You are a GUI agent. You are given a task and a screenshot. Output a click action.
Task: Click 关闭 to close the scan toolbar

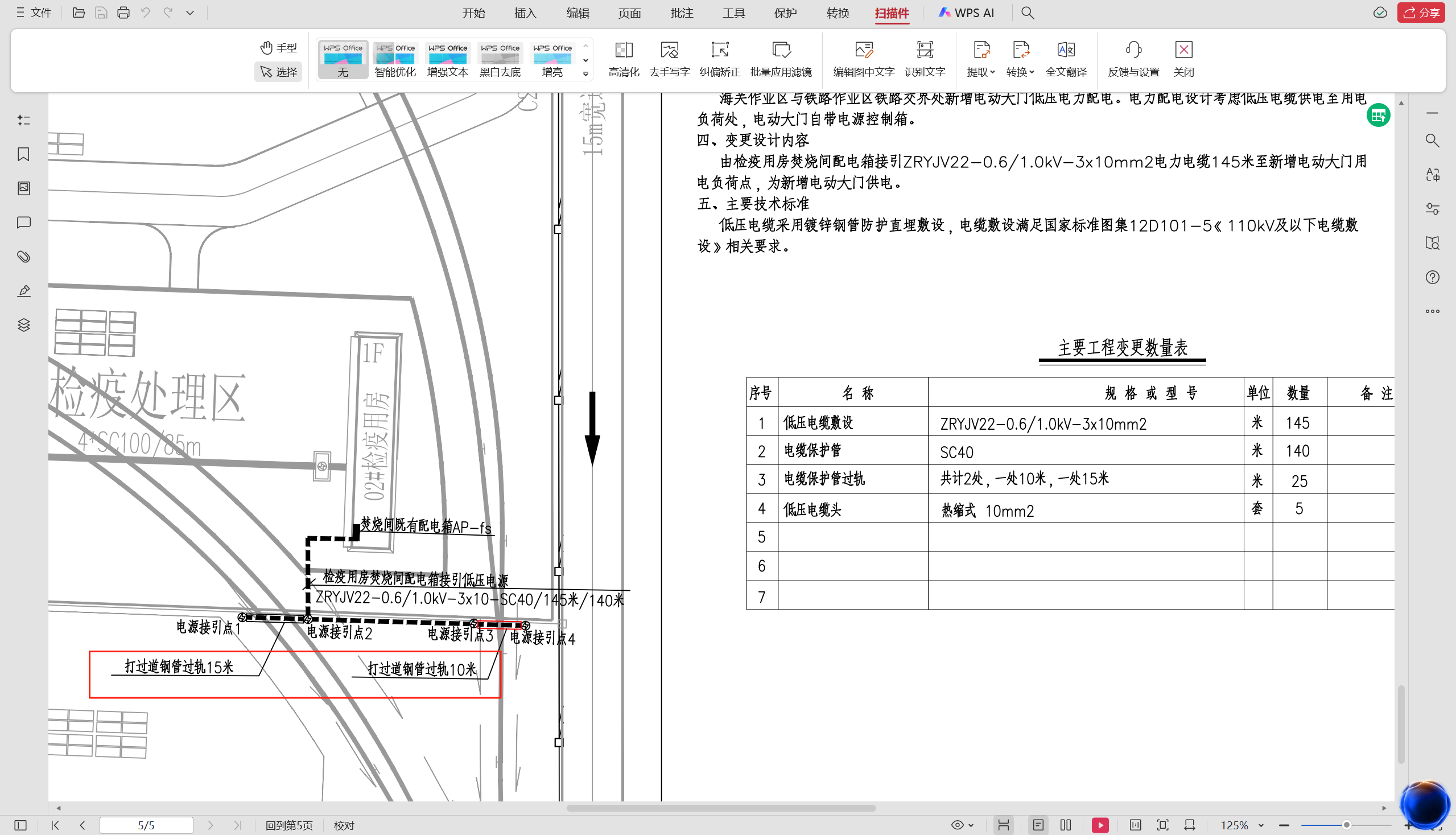[1183, 60]
